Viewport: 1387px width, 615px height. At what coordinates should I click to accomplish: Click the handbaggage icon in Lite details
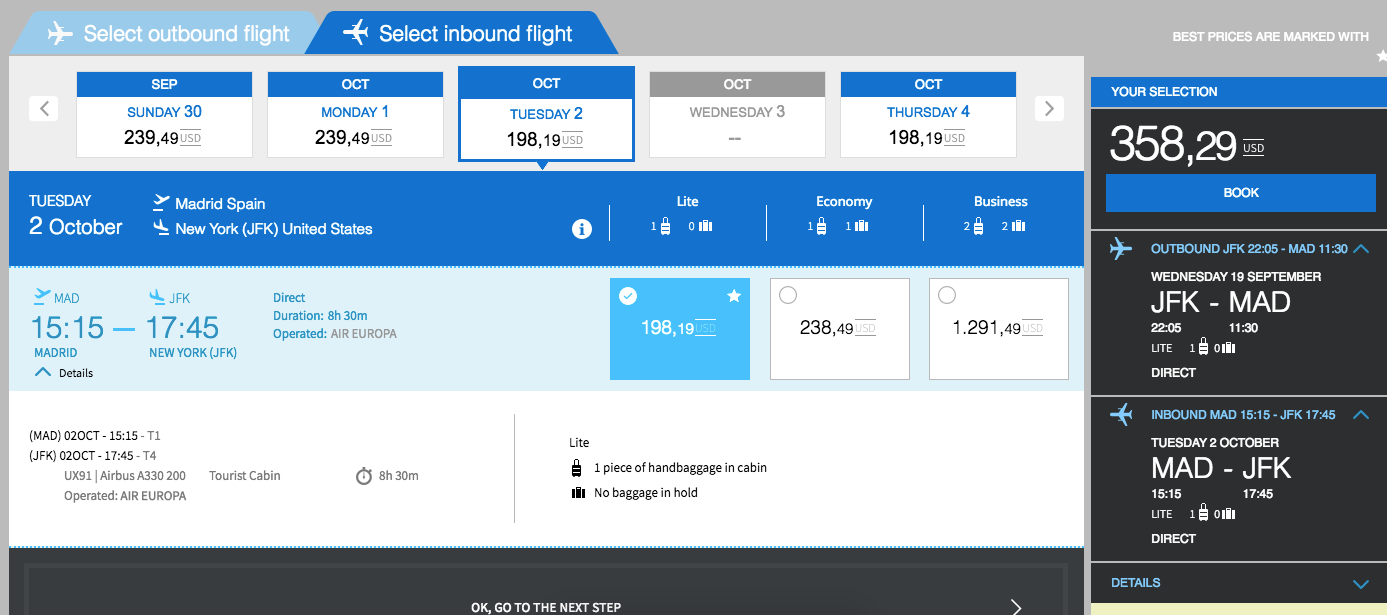click(x=577, y=468)
